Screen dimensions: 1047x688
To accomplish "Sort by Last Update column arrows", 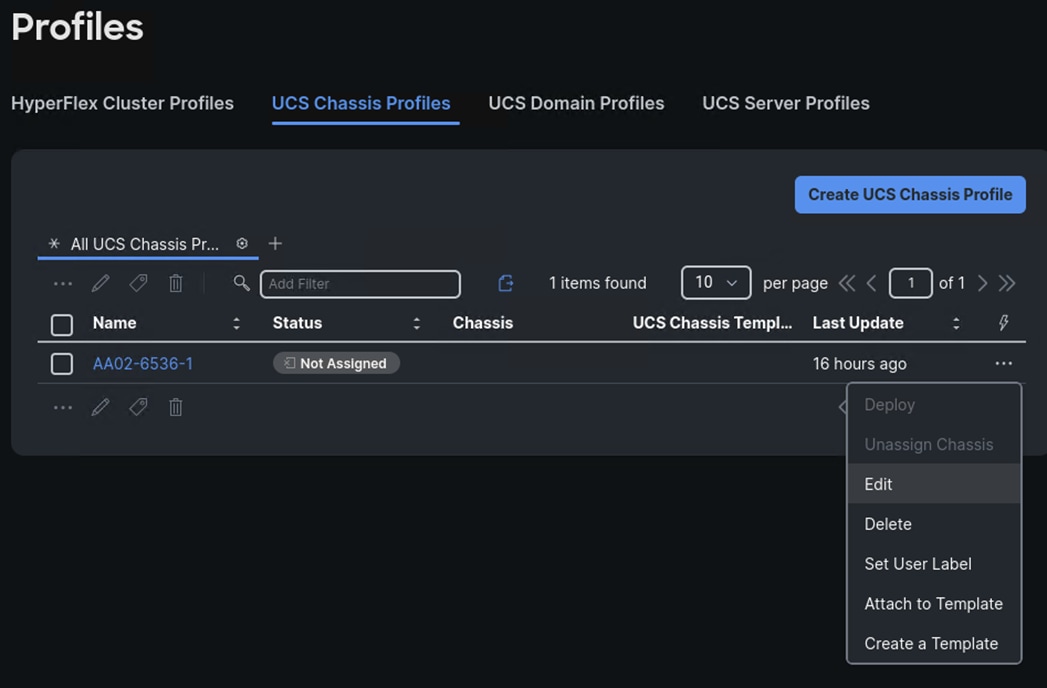I will (x=956, y=323).
